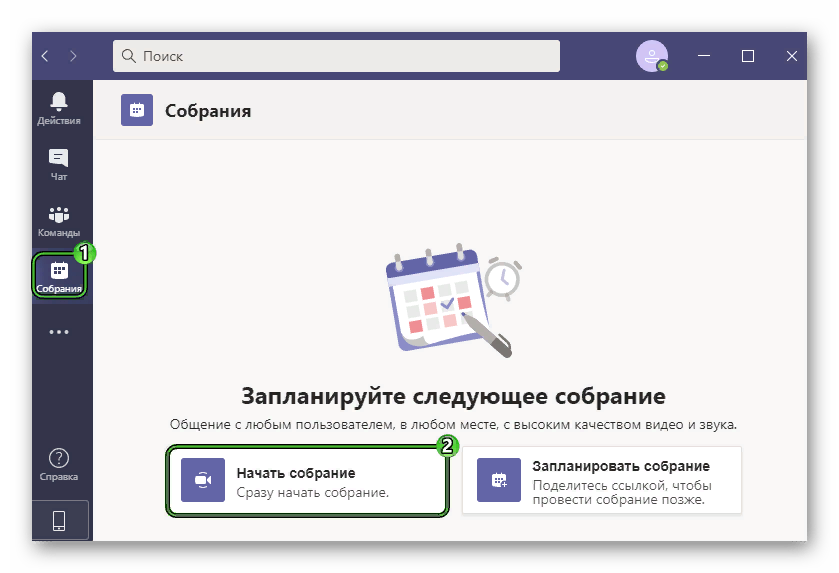Screen dimensions: 839x573
Task: Click the Начать собрание button
Action: coord(307,481)
